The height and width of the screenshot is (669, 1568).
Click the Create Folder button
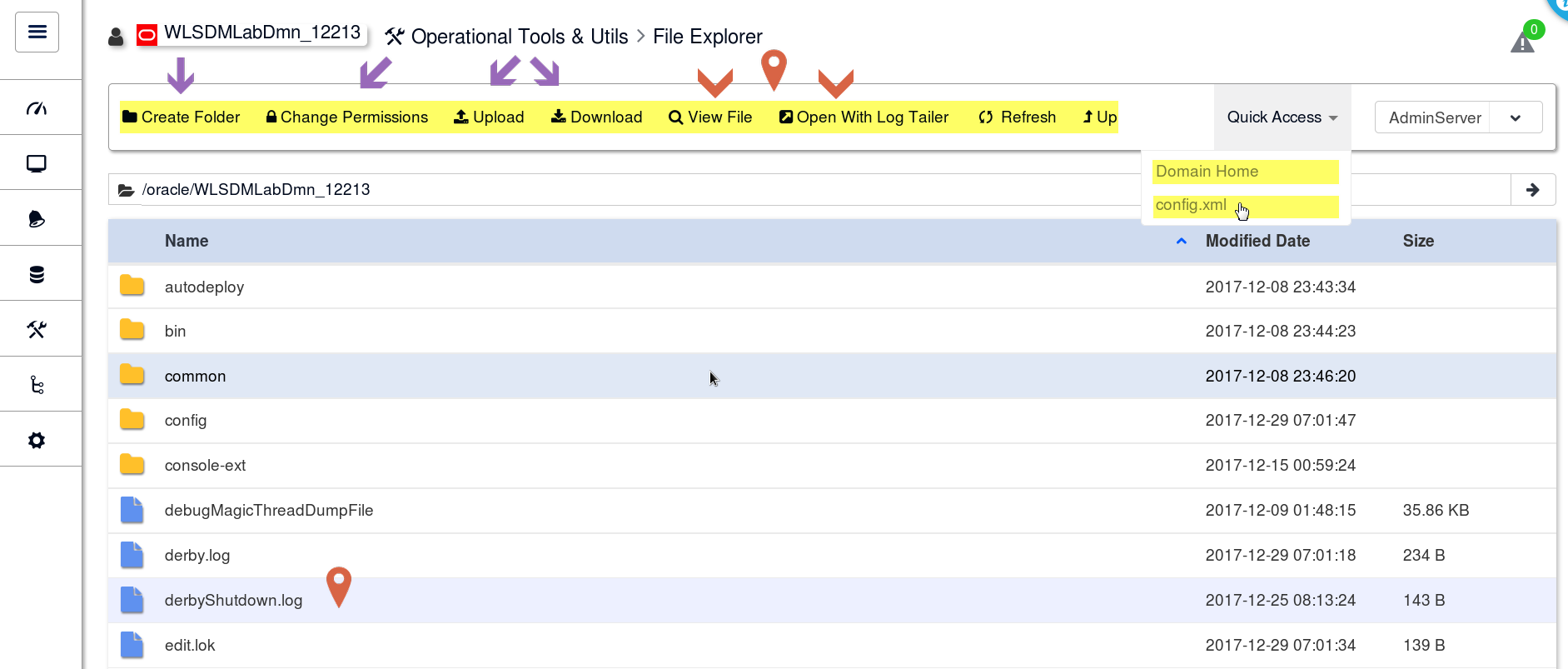click(x=181, y=117)
